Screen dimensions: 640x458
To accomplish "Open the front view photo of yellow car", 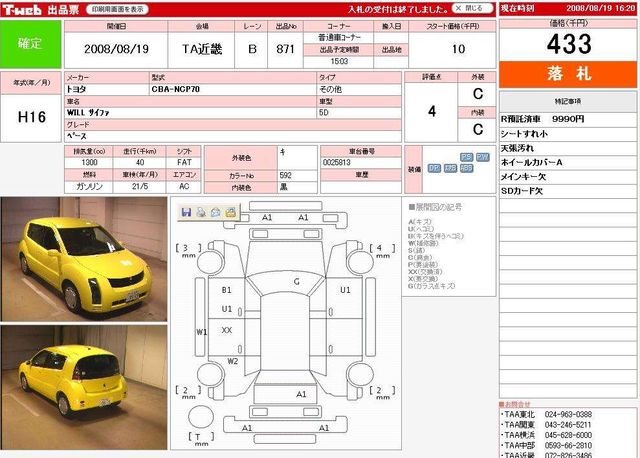I will 84,259.
